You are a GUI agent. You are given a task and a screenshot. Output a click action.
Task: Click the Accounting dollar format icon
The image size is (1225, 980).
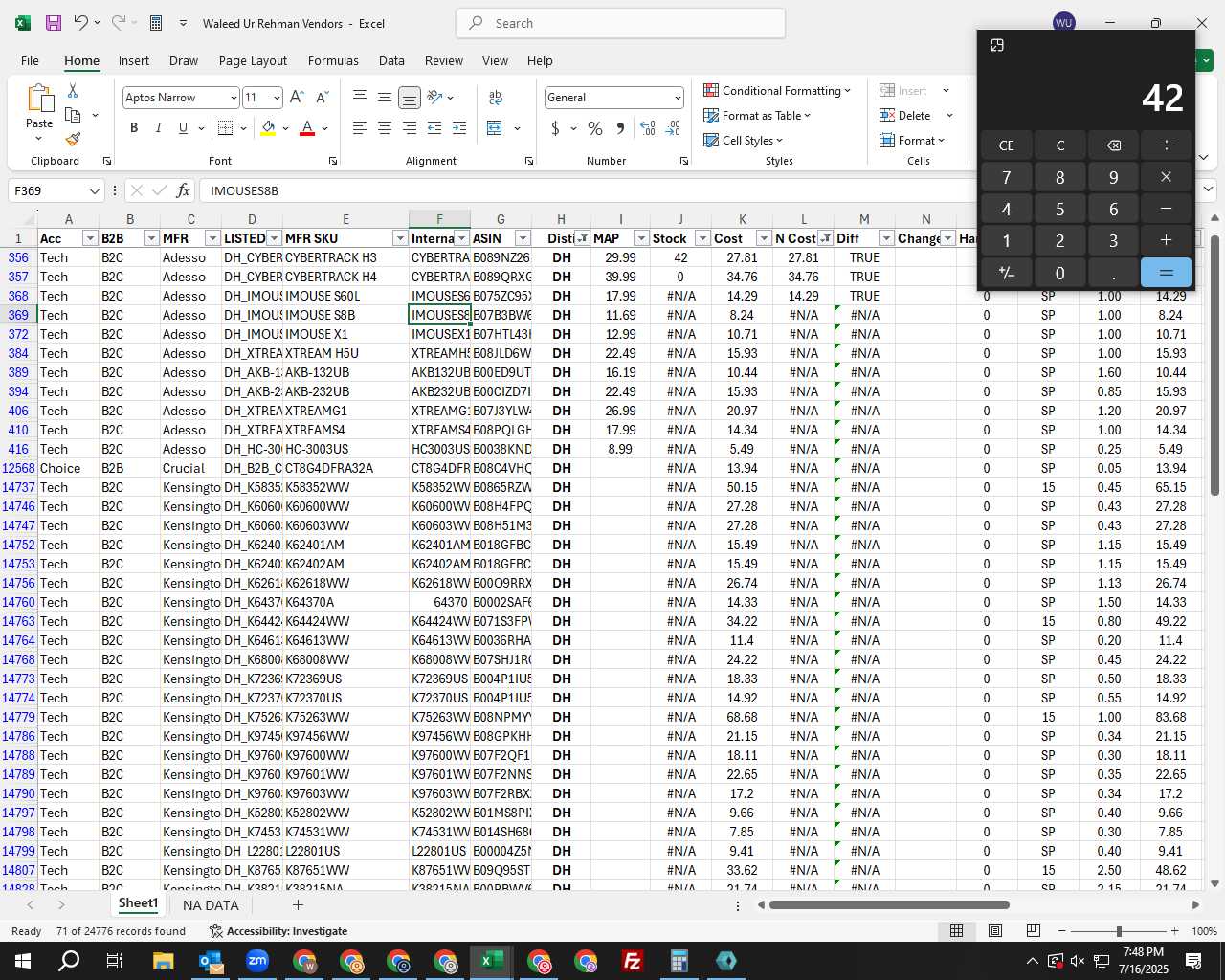tap(555, 127)
